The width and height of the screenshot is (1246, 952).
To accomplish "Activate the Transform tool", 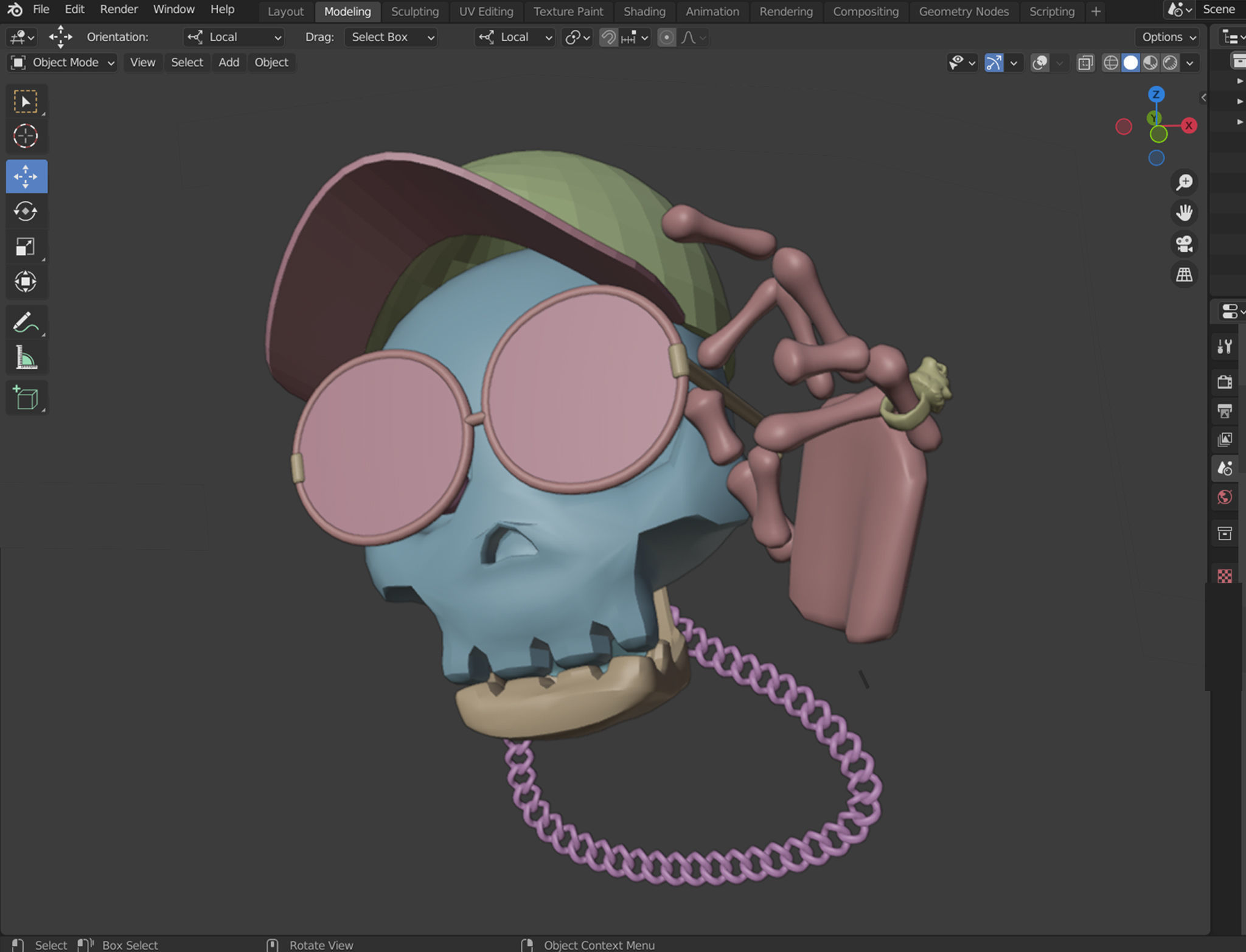I will click(x=26, y=282).
